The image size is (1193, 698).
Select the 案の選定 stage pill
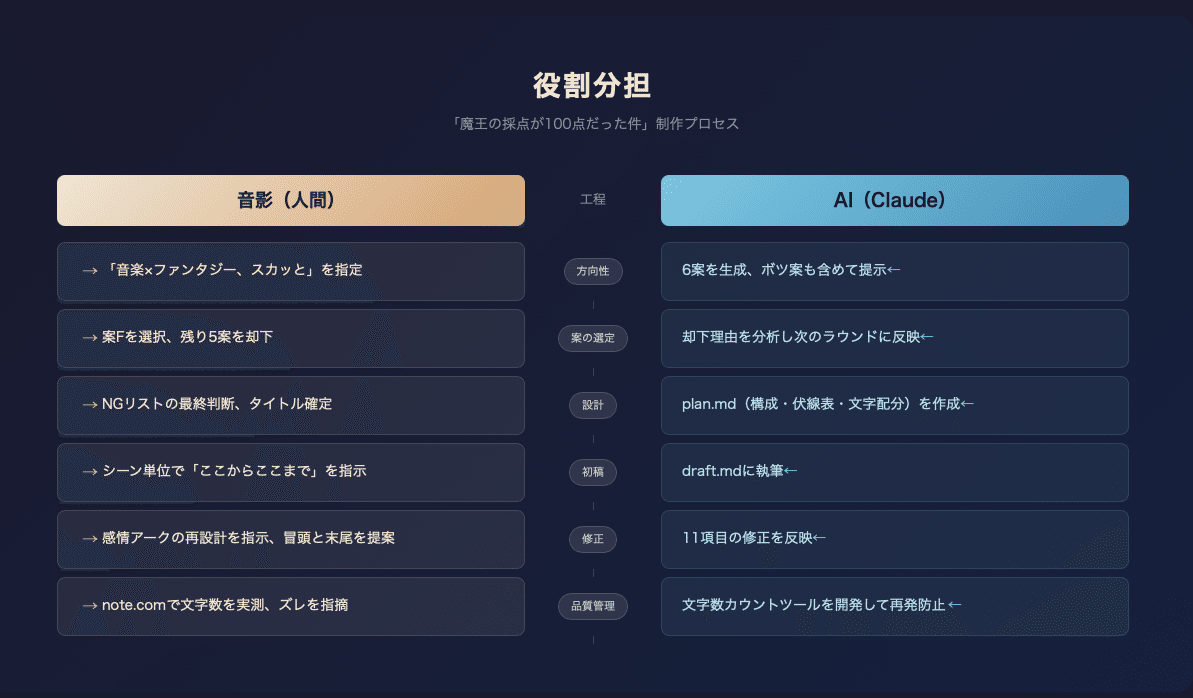pyautogui.click(x=593, y=338)
